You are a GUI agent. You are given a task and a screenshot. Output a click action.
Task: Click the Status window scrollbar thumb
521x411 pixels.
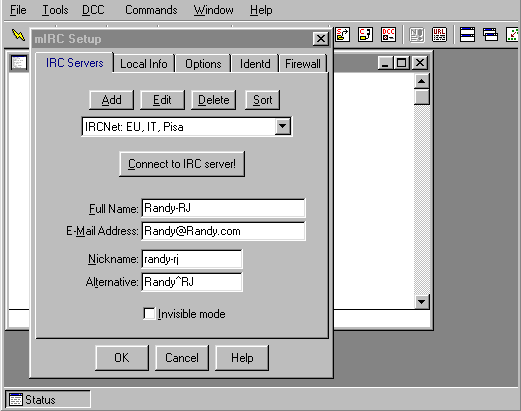pos(422,97)
